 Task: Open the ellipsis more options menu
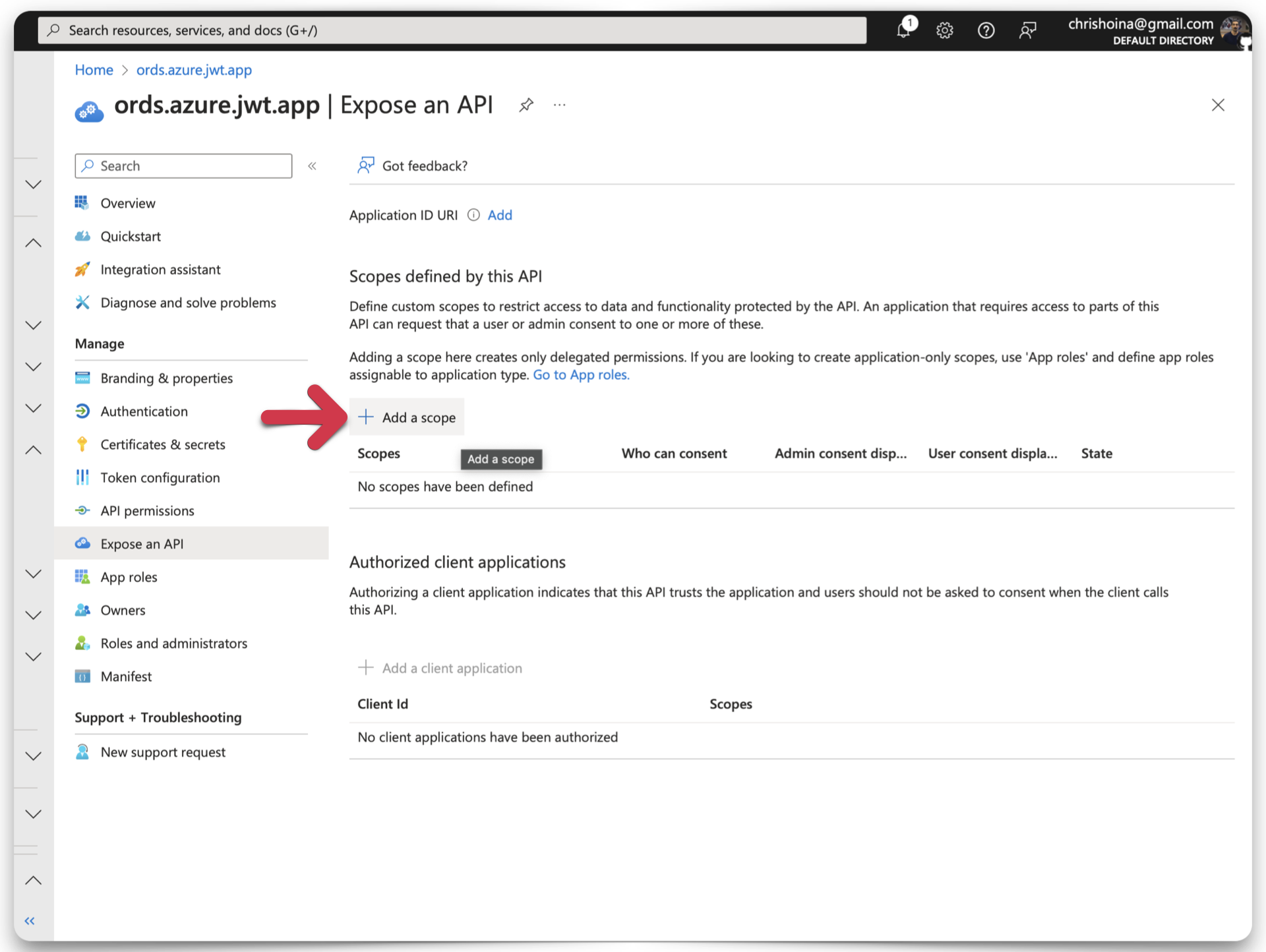tap(559, 105)
